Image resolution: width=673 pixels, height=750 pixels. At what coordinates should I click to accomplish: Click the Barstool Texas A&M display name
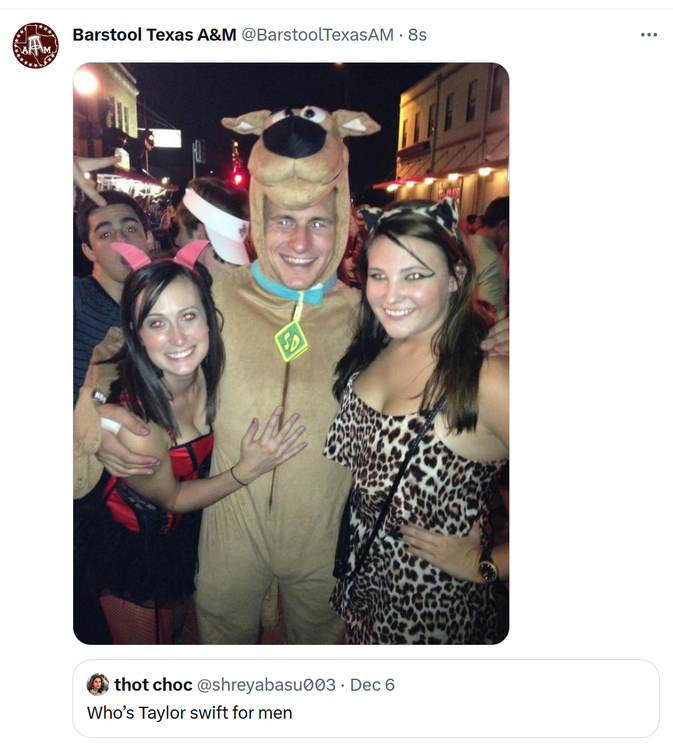tap(154, 35)
